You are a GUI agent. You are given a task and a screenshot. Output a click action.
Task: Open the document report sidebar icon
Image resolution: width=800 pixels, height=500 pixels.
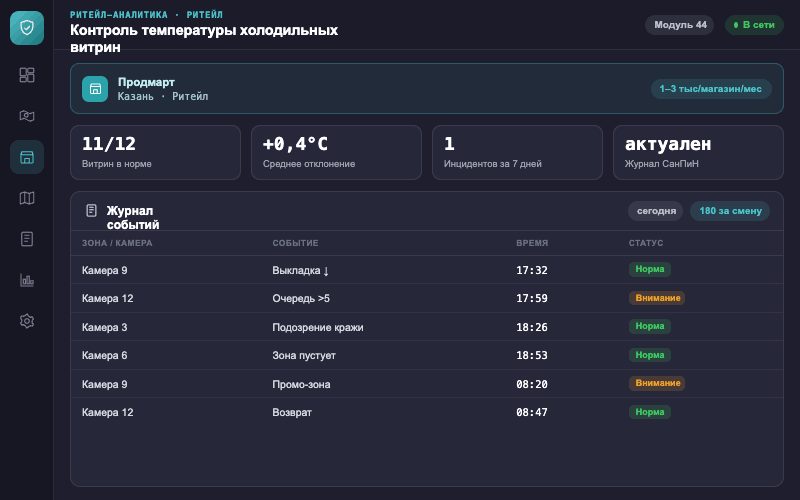click(x=27, y=239)
